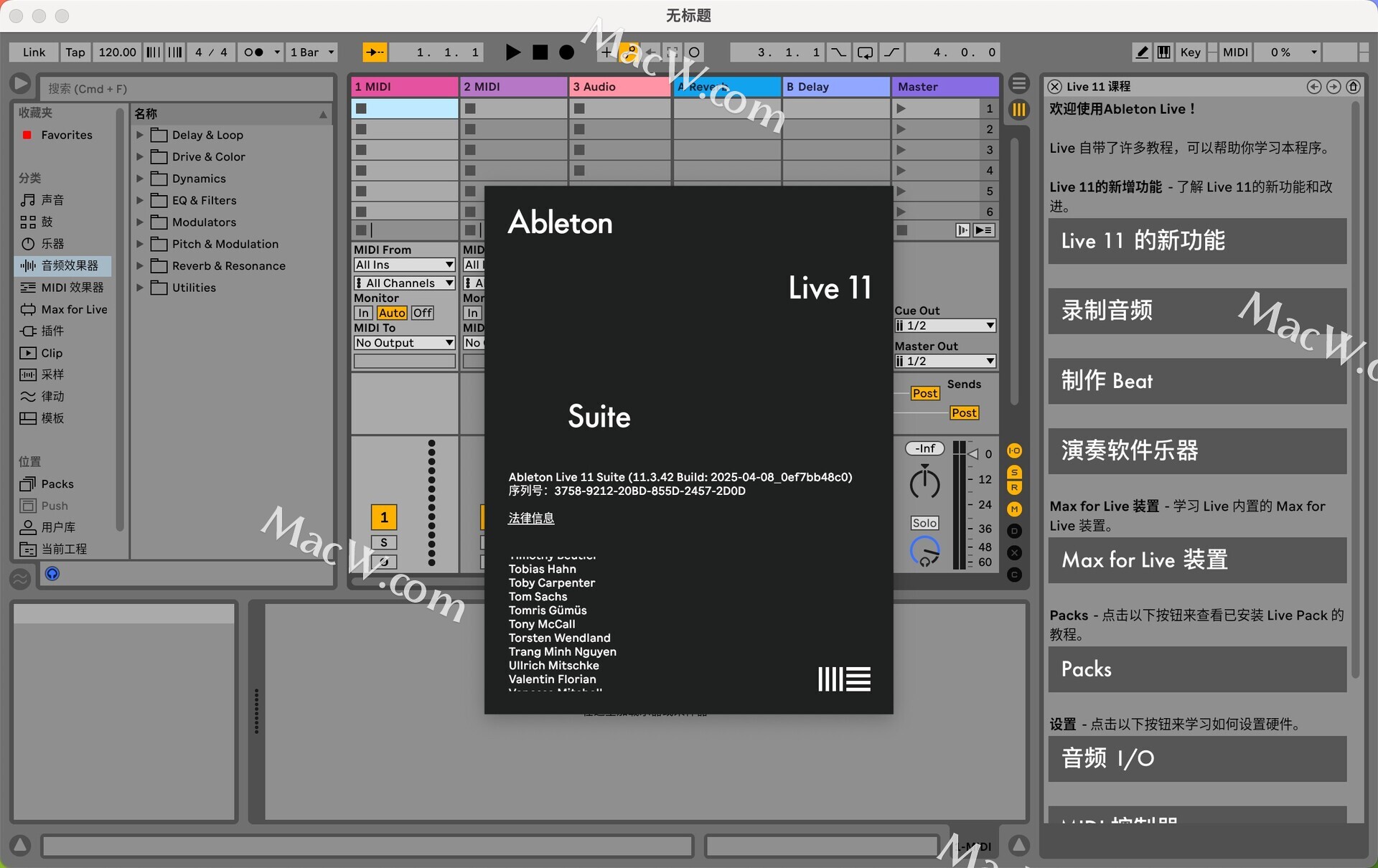The height and width of the screenshot is (868, 1378).
Task: Start playback with the Play button
Action: point(512,52)
